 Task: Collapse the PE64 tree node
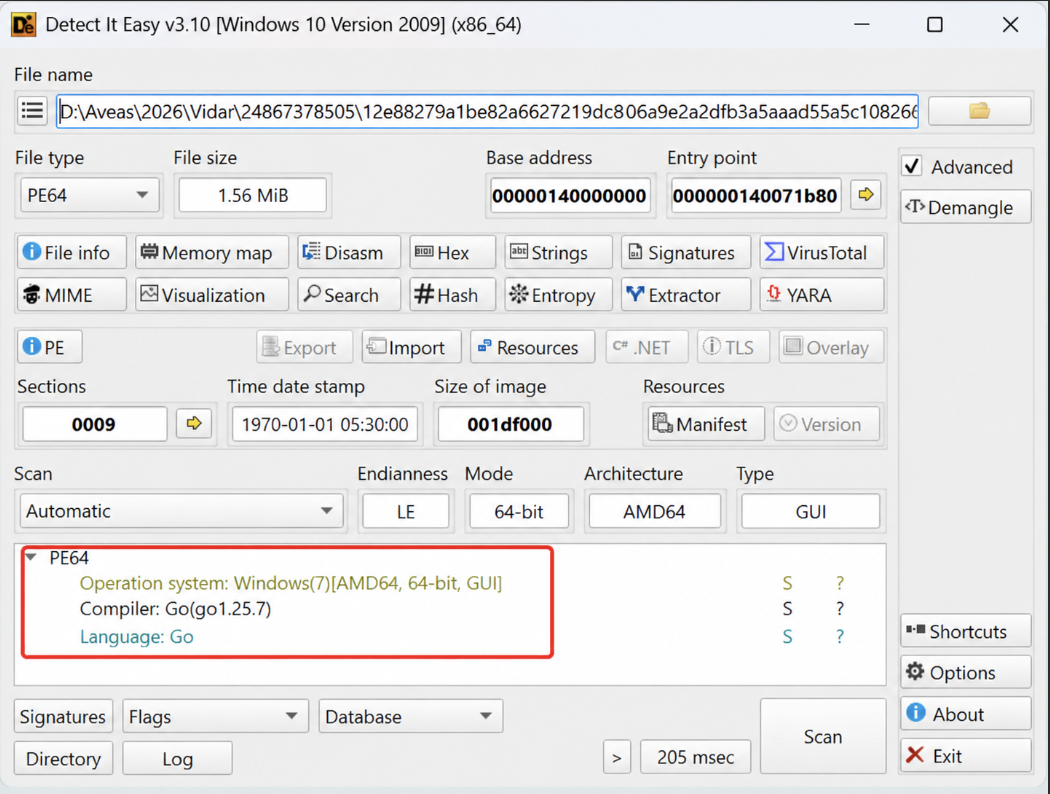point(31,557)
